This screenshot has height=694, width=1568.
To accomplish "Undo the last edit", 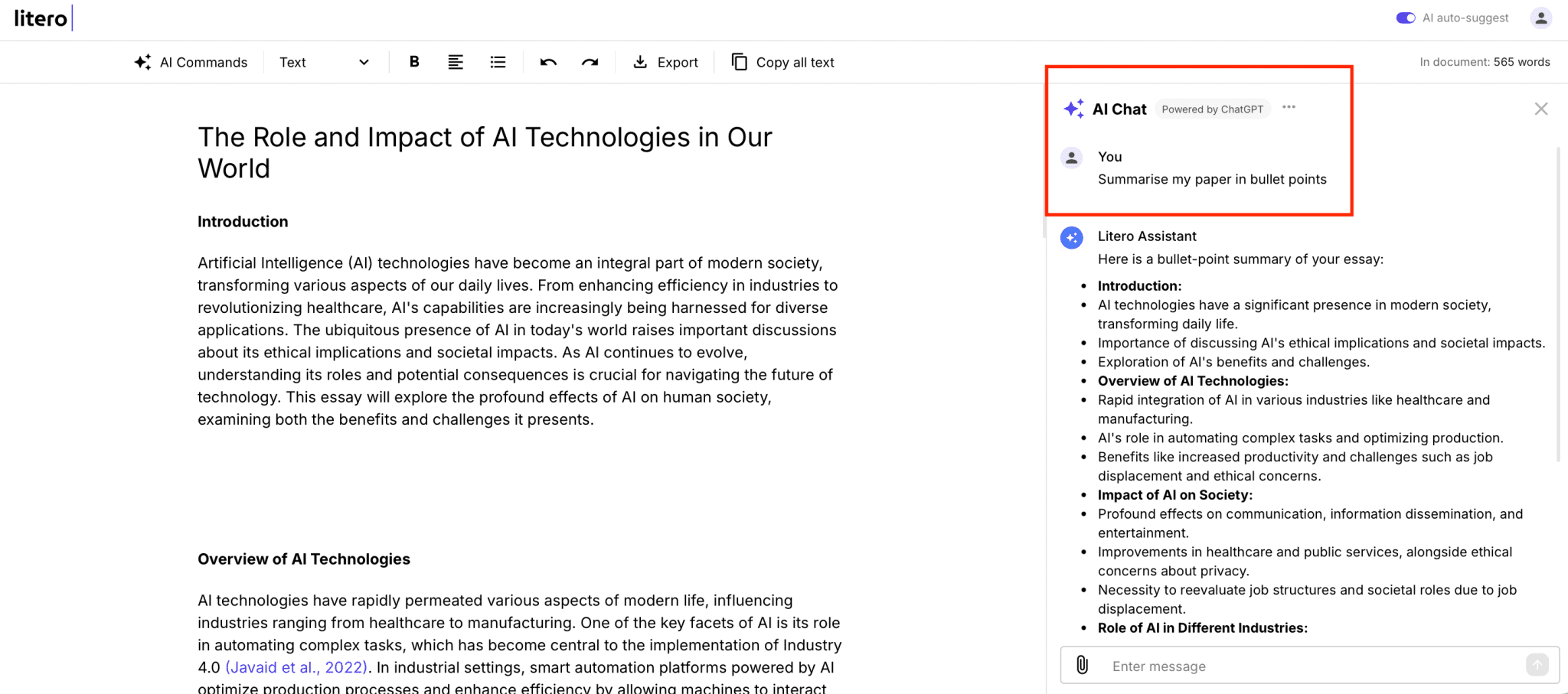I will [x=548, y=62].
